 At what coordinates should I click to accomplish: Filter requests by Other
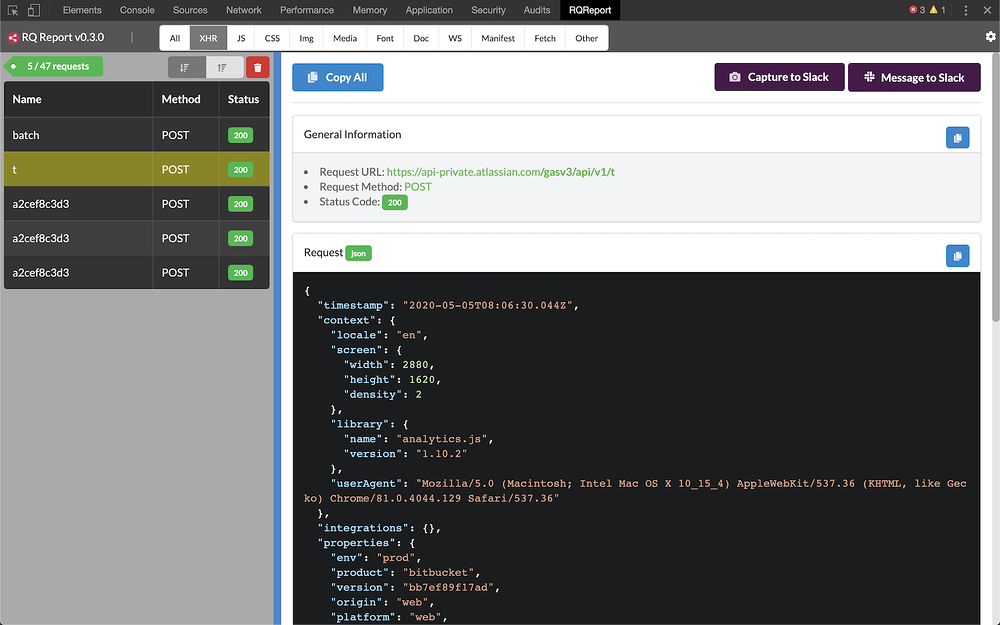click(587, 38)
